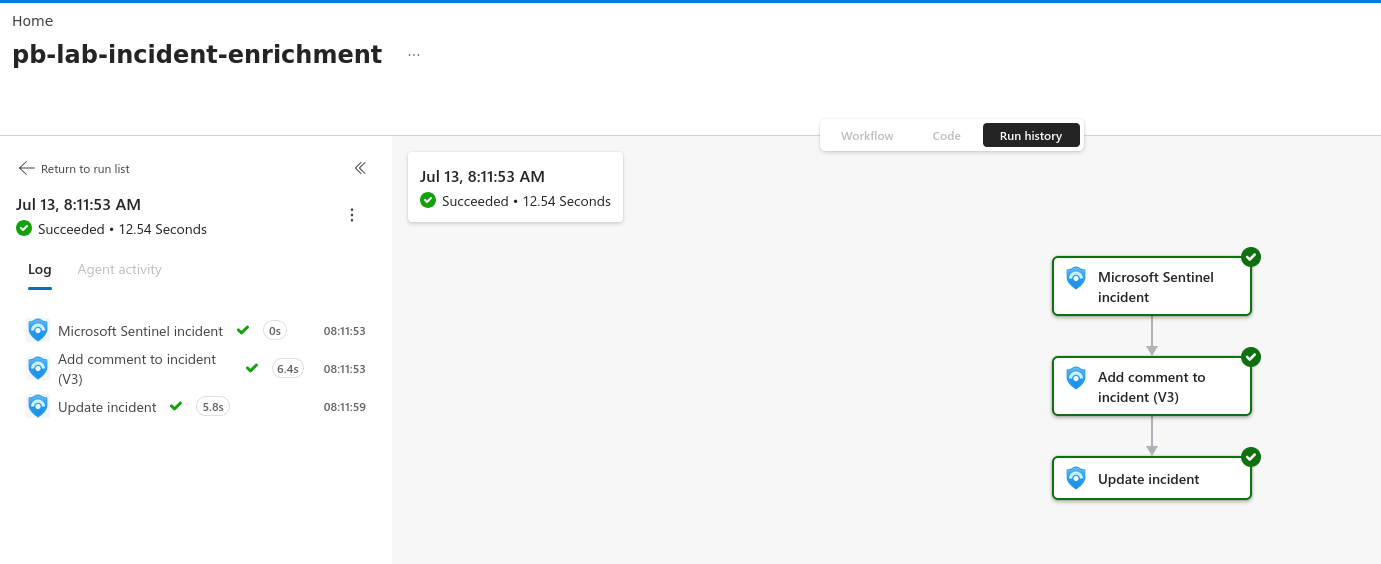Click the pb-lab-incident-enrichment title
This screenshot has height=564, width=1381.
coord(197,54)
